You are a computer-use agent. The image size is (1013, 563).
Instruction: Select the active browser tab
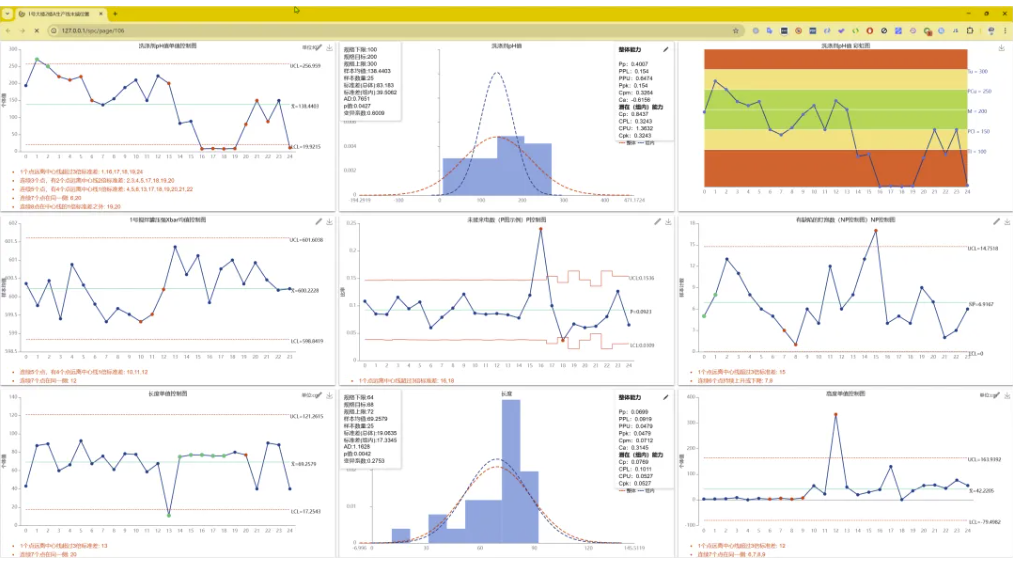tap(58, 14)
